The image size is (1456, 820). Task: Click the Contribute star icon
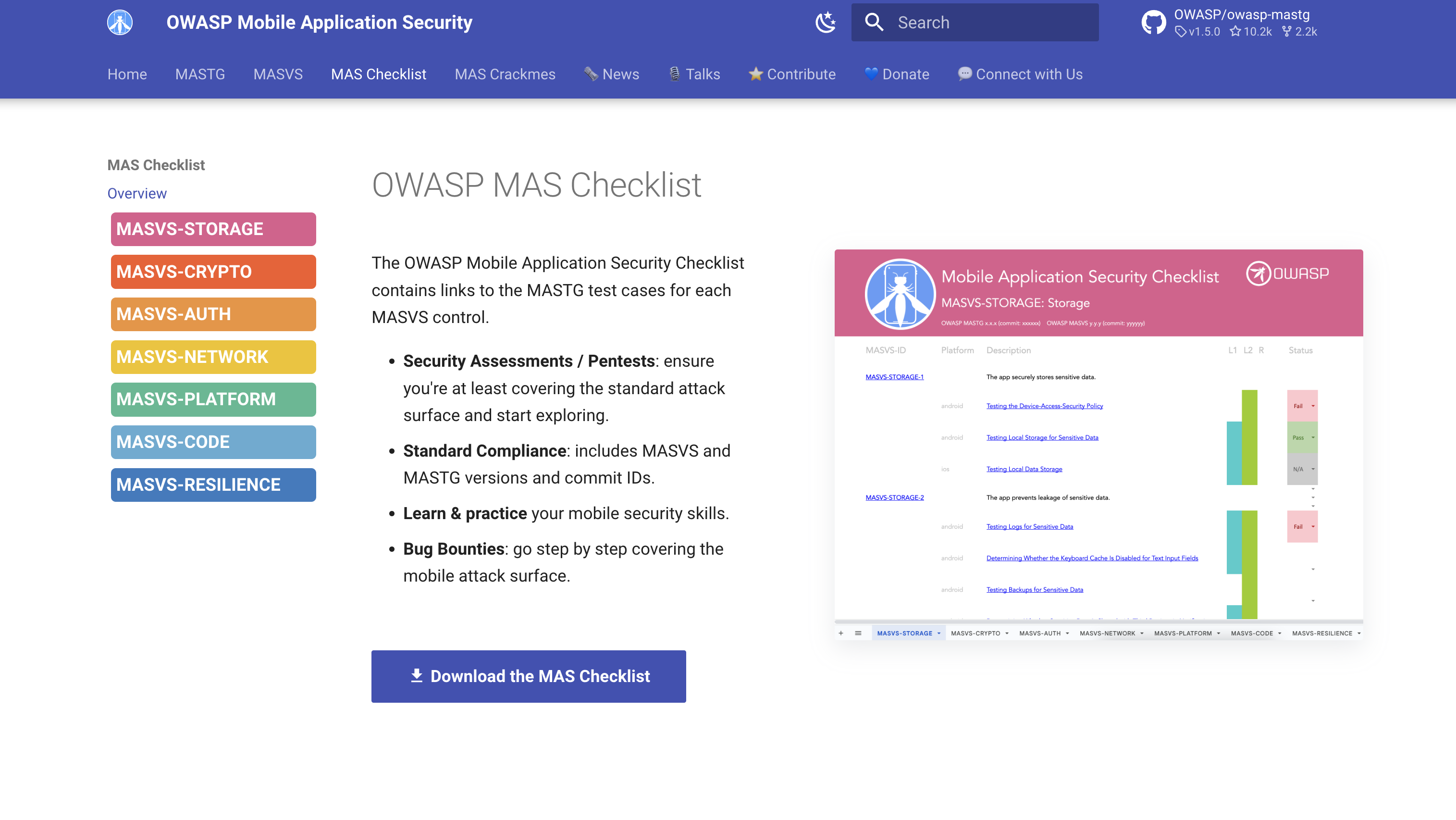point(755,74)
